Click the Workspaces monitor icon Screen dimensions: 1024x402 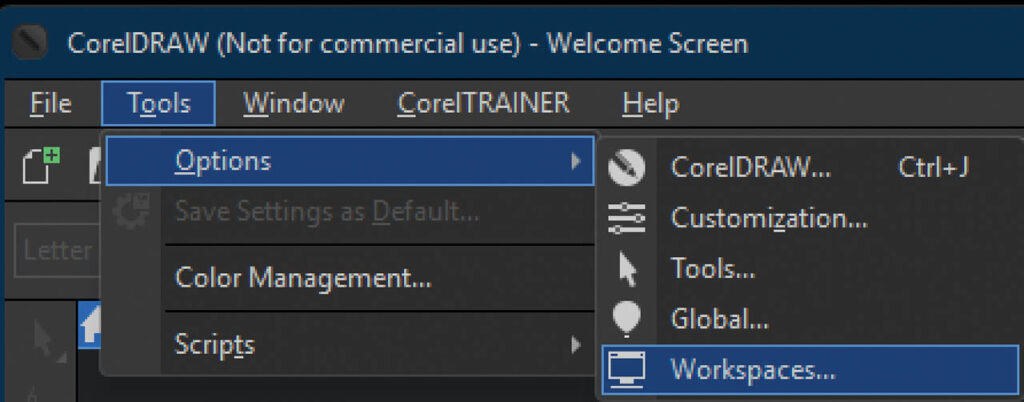(x=626, y=370)
